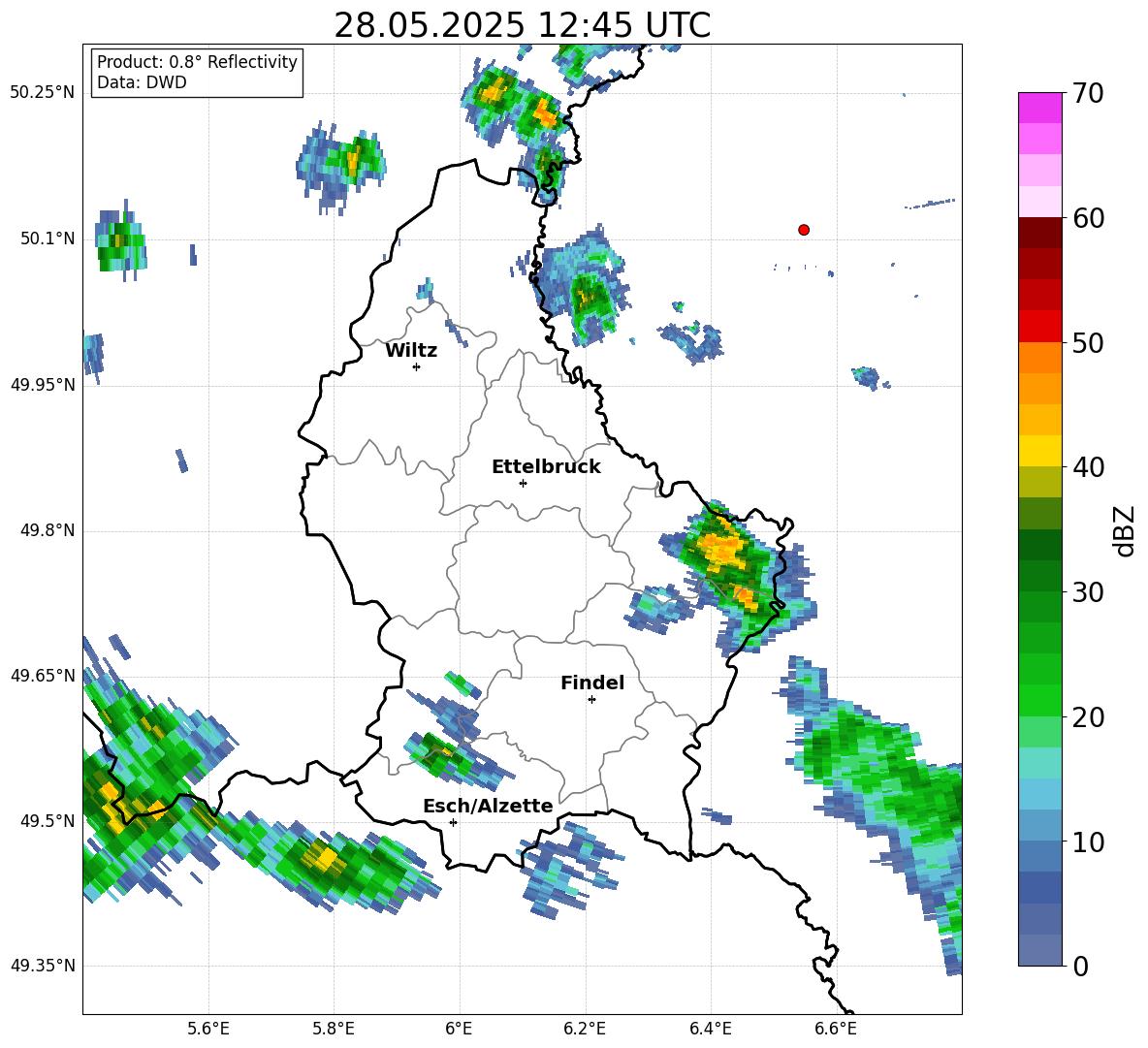Screen dimensions: 1148x1048
Task: Pick the darkest red band below 60 dBZ
Action: (1039, 233)
